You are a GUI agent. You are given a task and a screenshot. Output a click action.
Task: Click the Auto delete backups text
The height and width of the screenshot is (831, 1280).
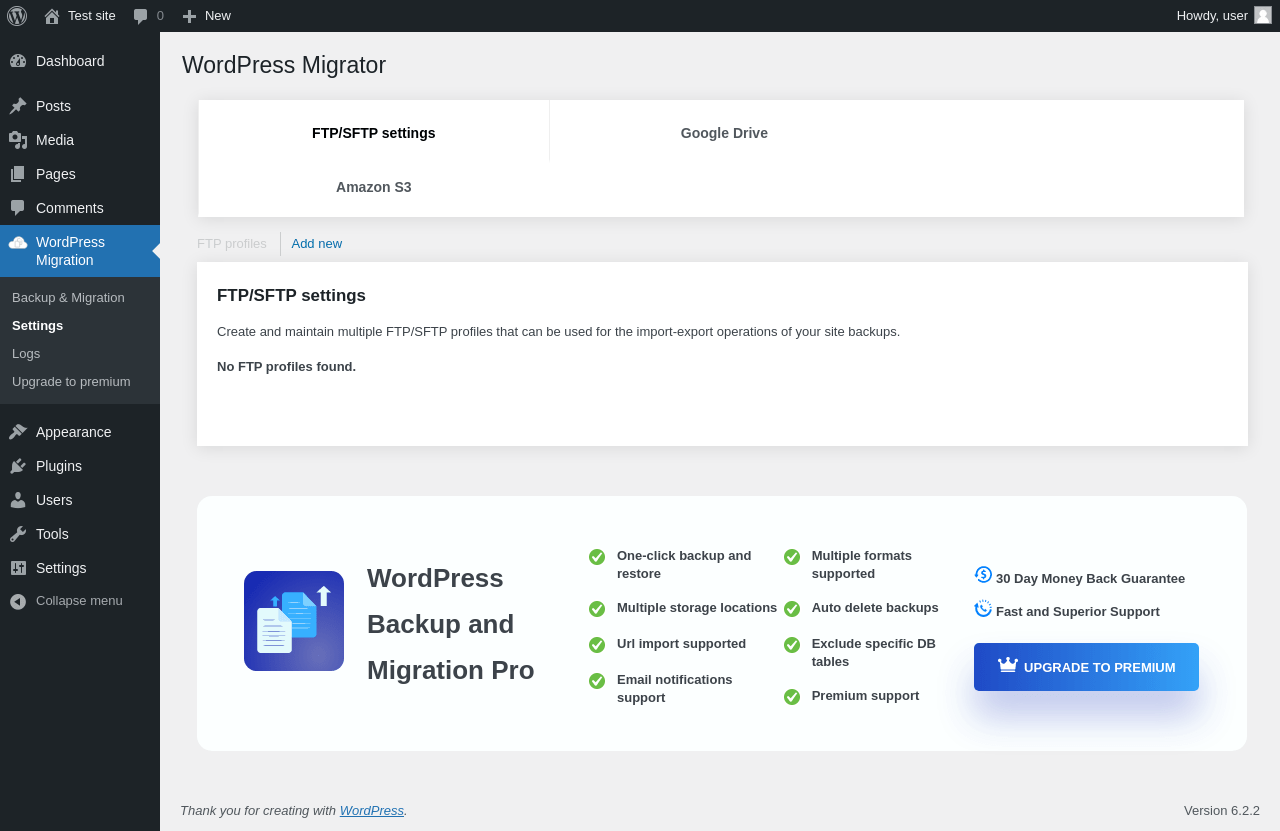tap(875, 608)
